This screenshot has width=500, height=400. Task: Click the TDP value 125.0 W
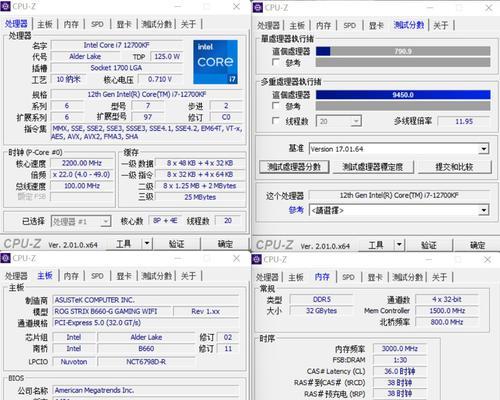pyautogui.click(x=167, y=56)
